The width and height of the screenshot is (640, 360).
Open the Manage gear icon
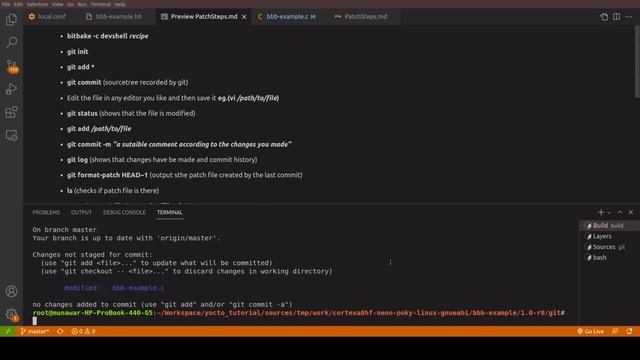click(x=11, y=314)
